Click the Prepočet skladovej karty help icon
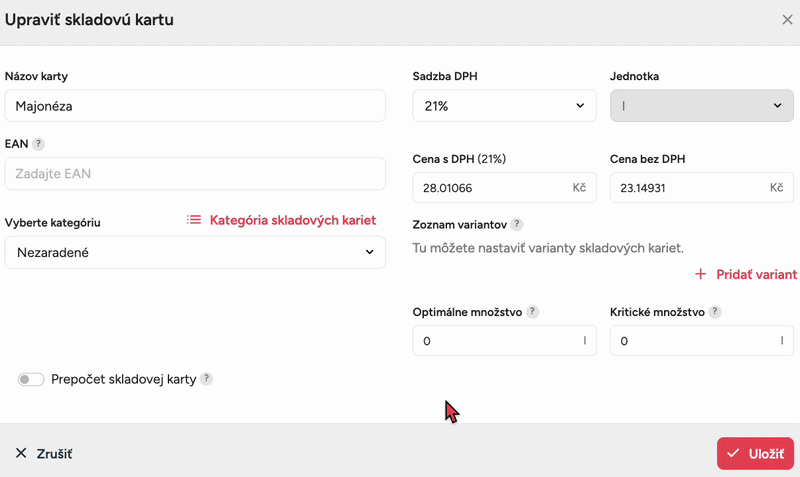The height and width of the screenshot is (477, 800). coord(206,379)
